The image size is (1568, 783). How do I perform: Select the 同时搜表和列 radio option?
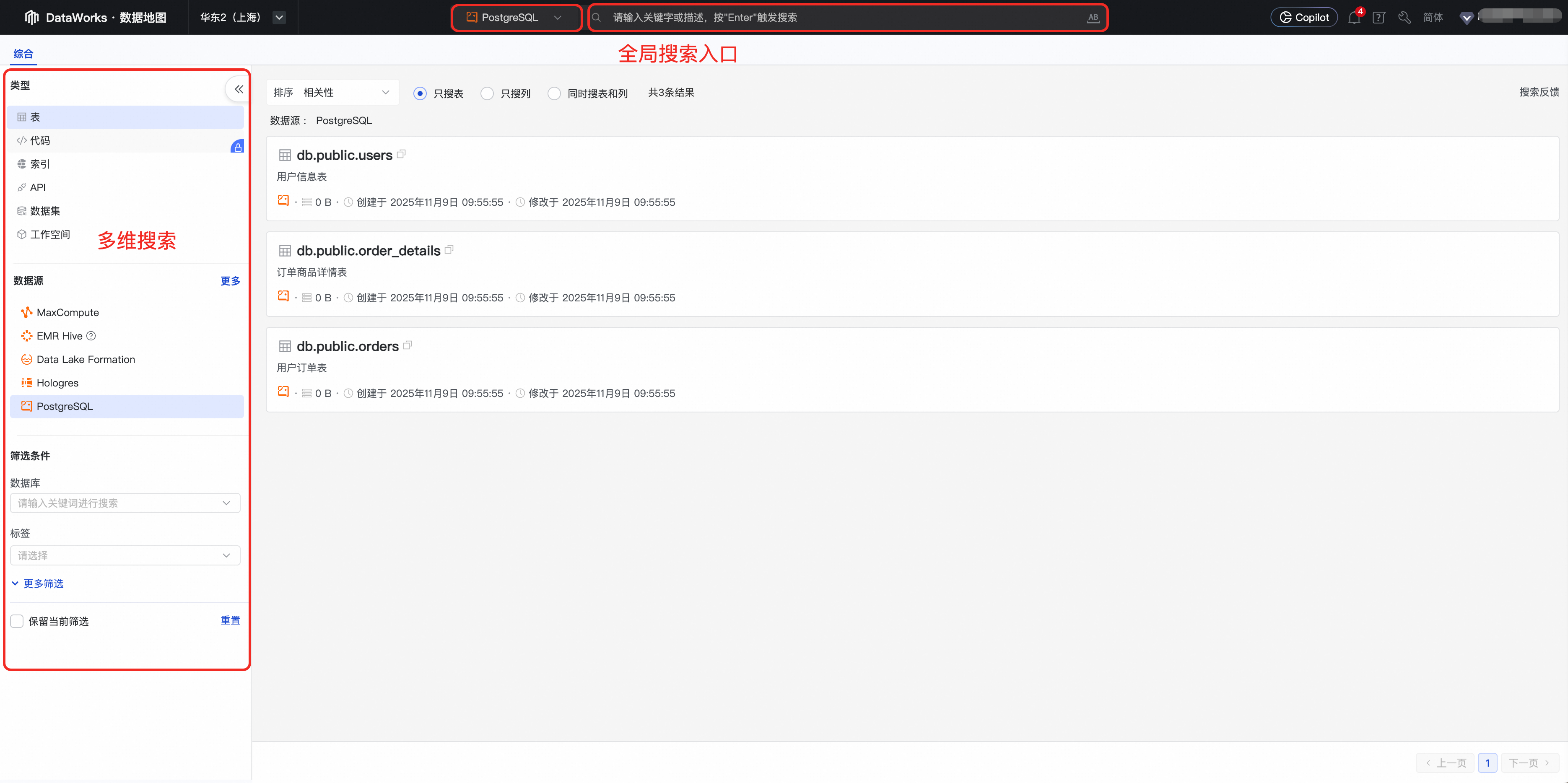554,93
